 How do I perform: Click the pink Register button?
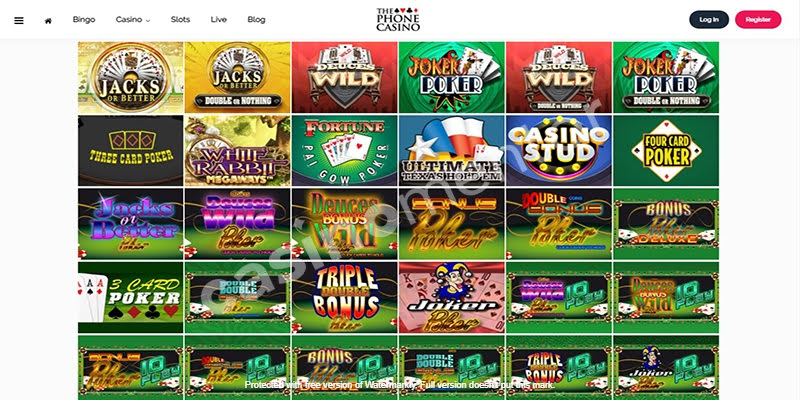[758, 19]
